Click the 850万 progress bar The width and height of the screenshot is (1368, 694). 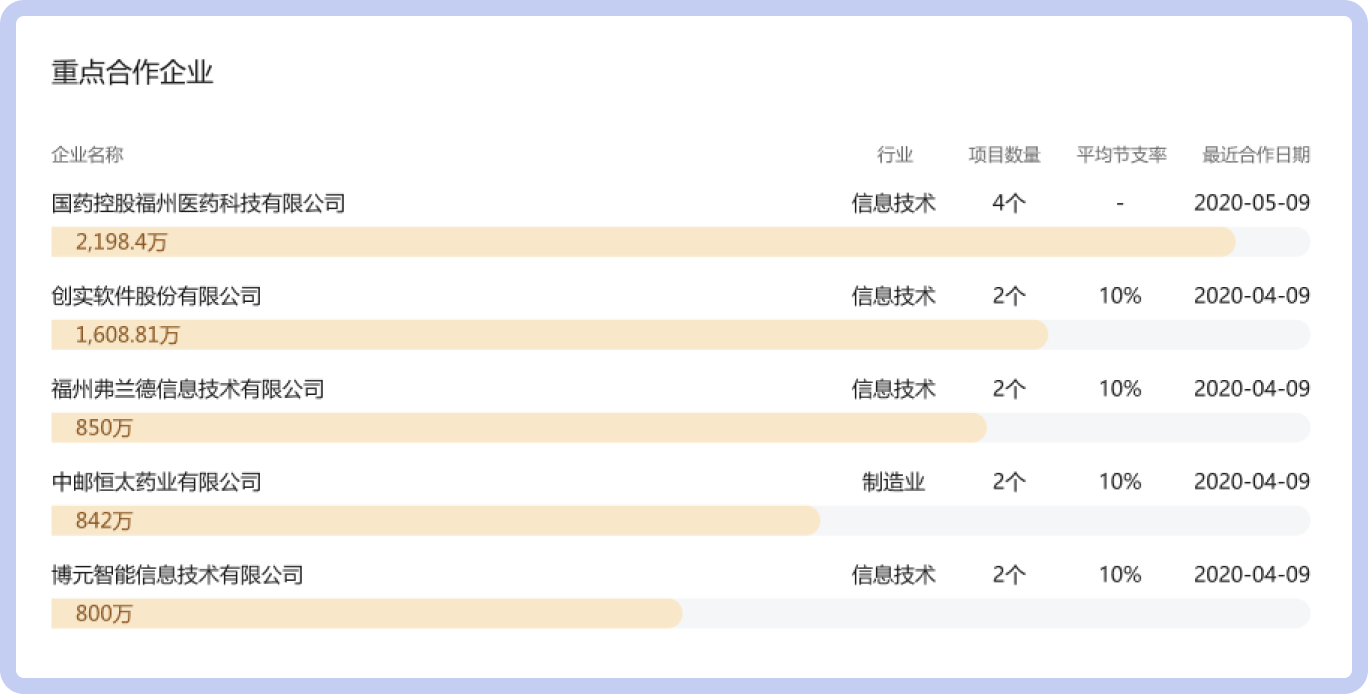(517, 428)
